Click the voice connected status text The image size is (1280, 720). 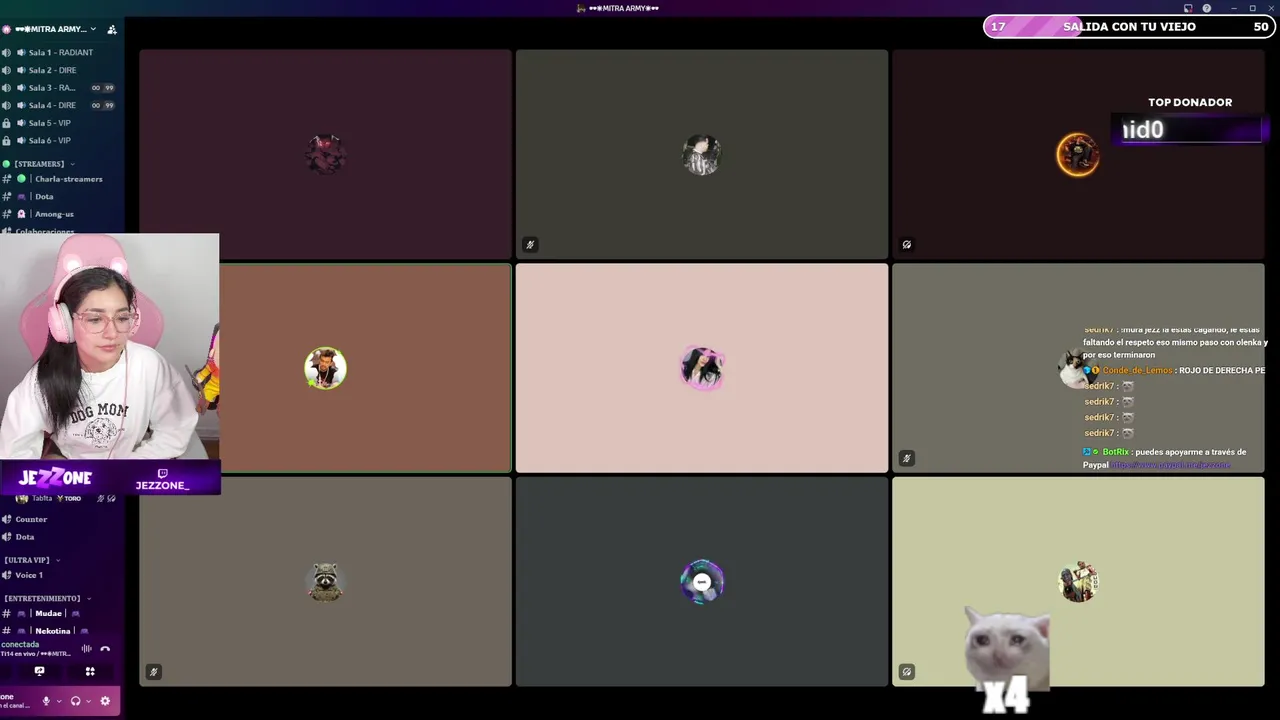[x=20, y=644]
